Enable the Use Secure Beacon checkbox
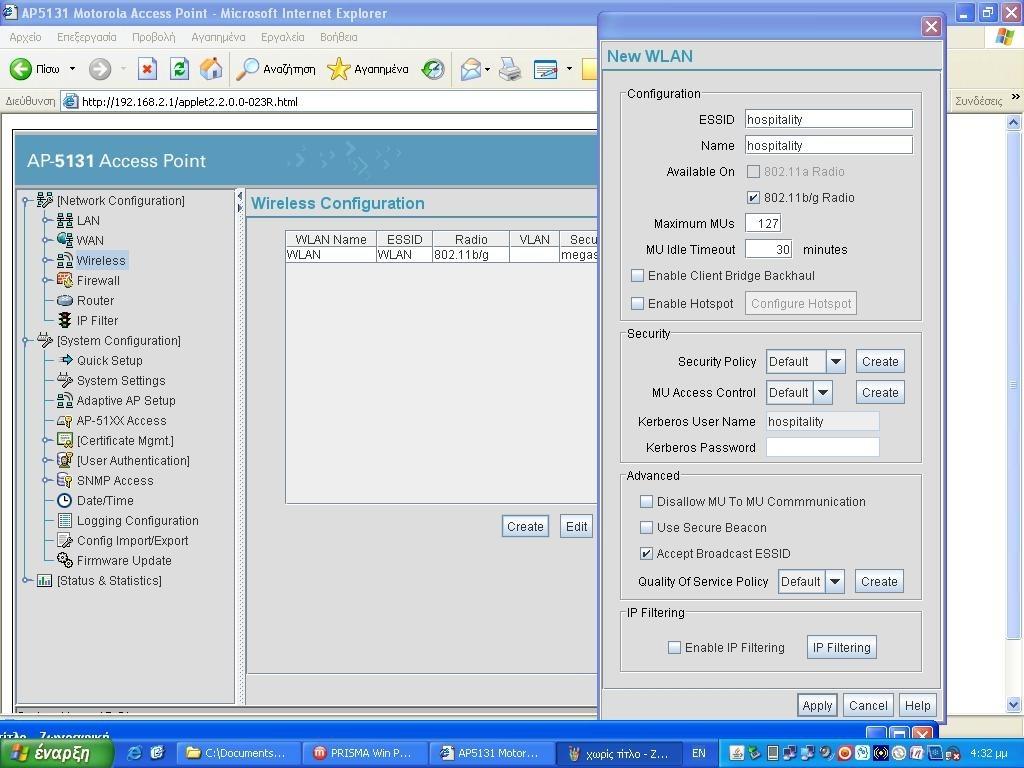Image resolution: width=1024 pixels, height=768 pixels. [x=647, y=528]
